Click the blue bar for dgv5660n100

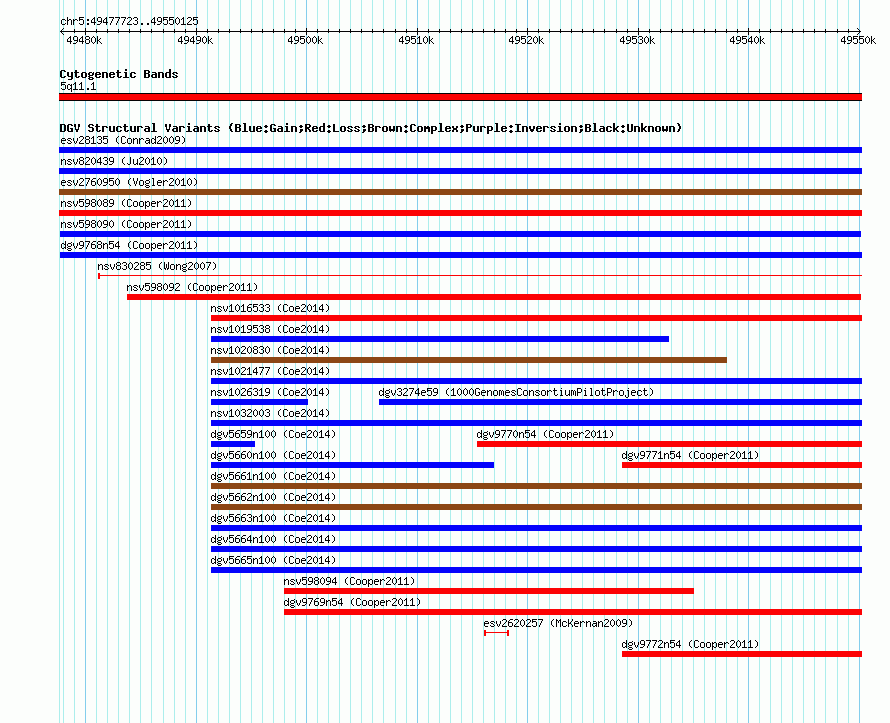pyautogui.click(x=352, y=465)
